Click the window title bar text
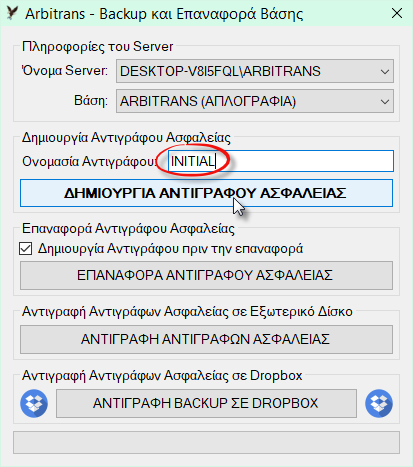The height and width of the screenshot is (467, 413). (164, 14)
